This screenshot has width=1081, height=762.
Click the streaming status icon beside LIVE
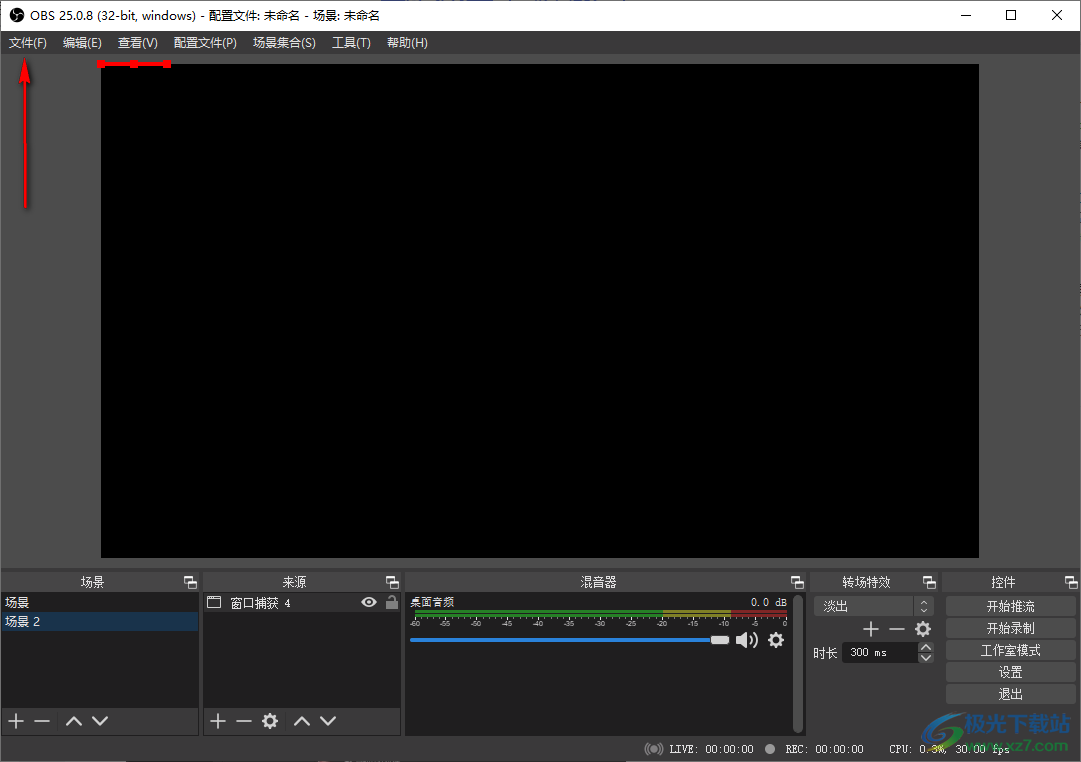point(654,749)
